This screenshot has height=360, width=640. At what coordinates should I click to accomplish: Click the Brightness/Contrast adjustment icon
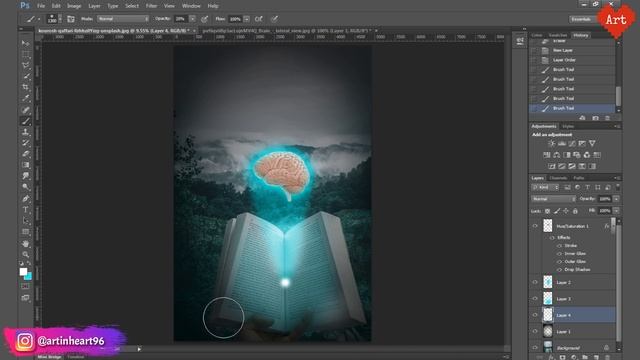(551, 143)
